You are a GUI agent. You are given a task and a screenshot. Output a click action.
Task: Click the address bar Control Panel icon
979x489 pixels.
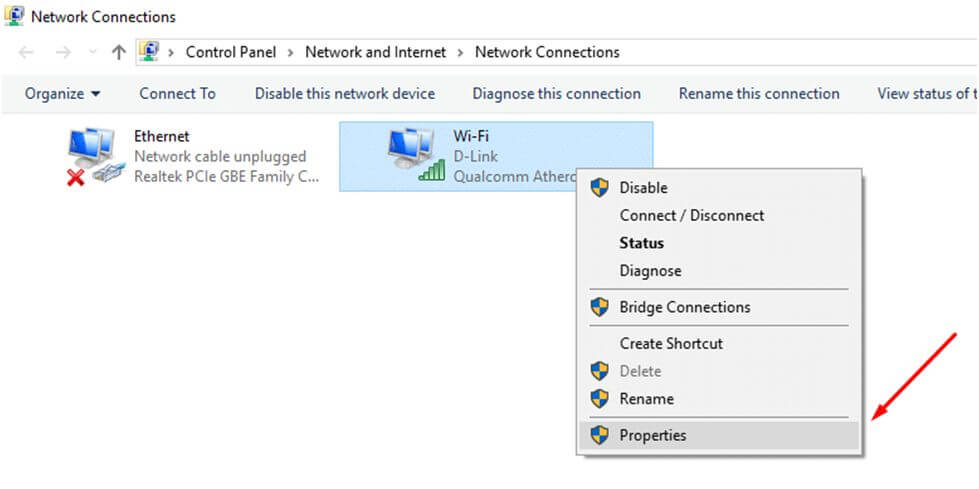150,52
